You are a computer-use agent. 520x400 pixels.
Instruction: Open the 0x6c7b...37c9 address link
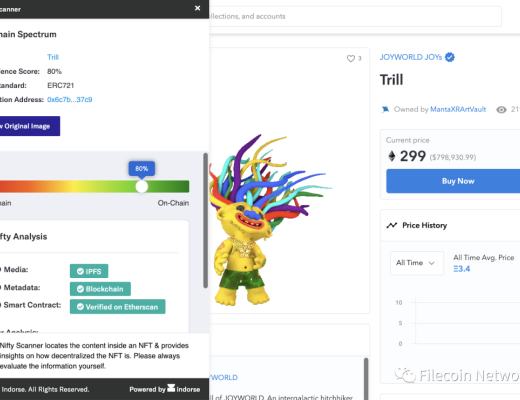point(70,100)
